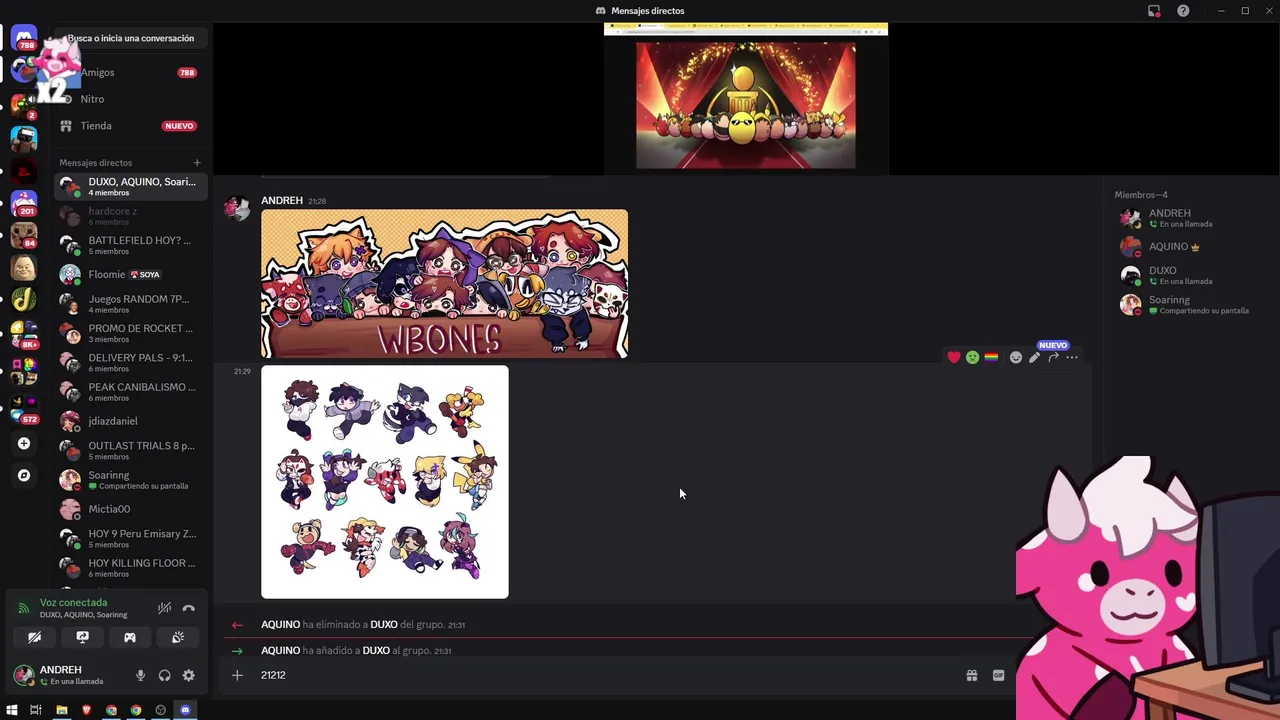Select DUXO, AQUINO, Soari... group chat
Viewport: 1280px width, 720px height.
coord(130,186)
